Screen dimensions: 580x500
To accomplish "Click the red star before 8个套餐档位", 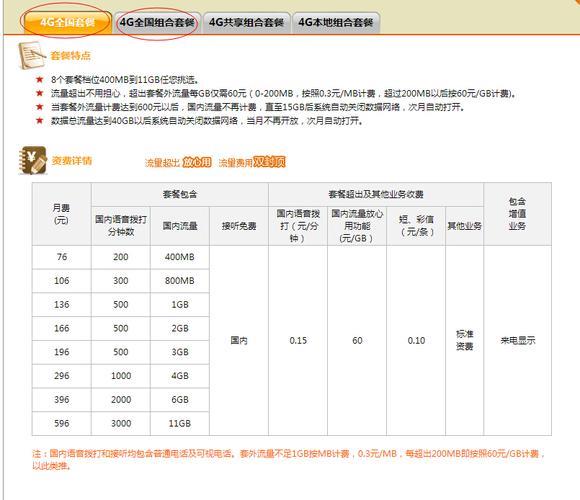I will (40, 79).
